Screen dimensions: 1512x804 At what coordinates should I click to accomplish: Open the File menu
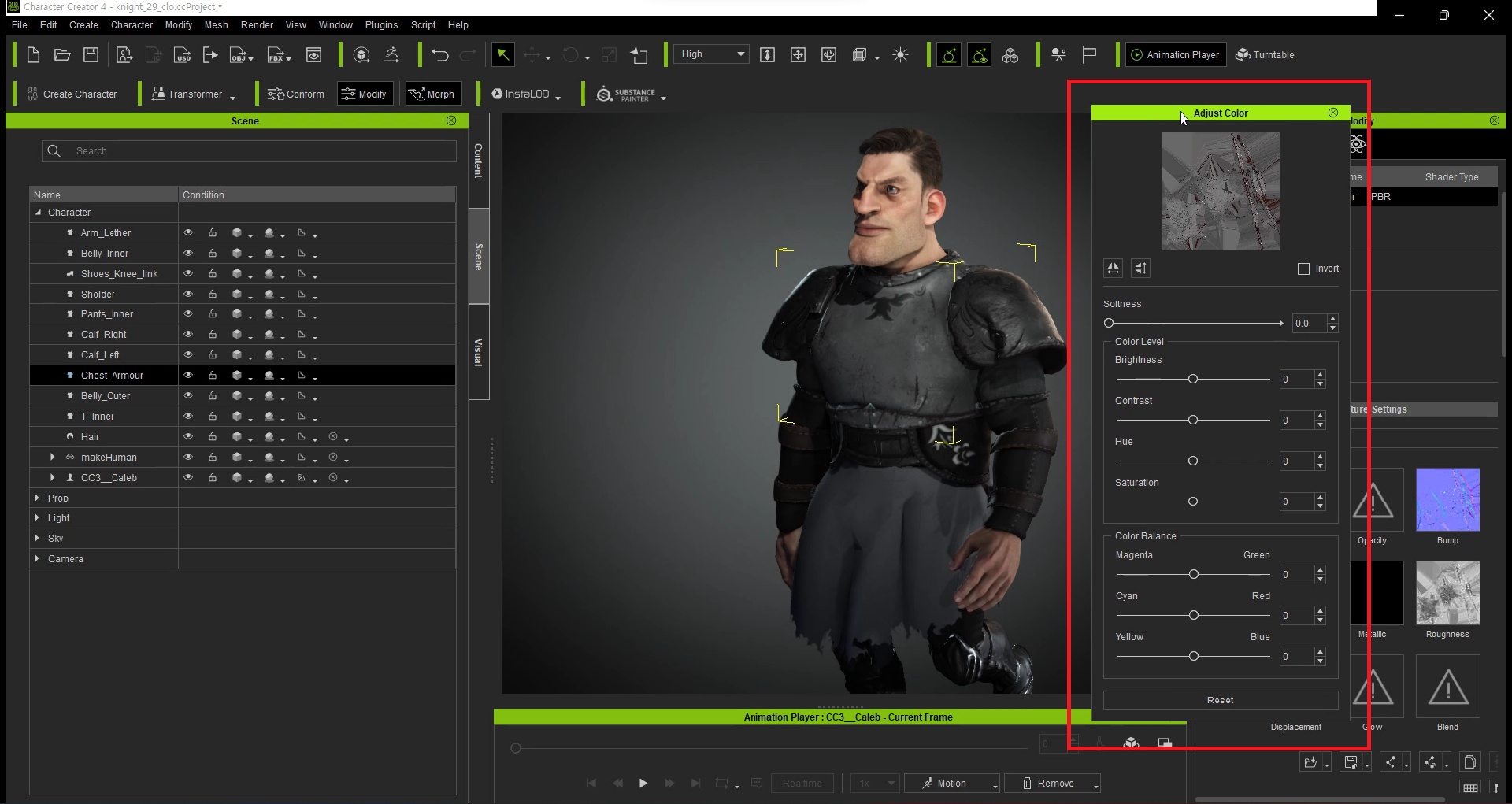coord(20,25)
